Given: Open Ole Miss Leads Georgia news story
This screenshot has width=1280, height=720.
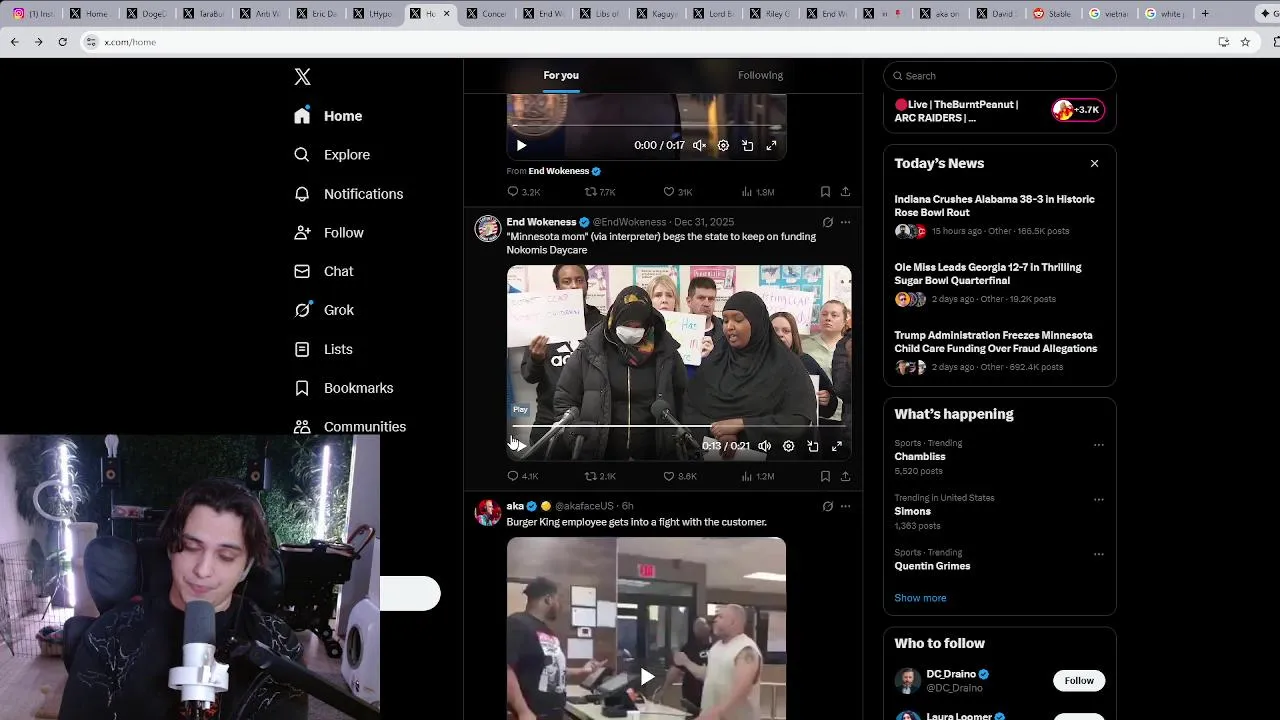Looking at the screenshot, I should tap(1000, 283).
